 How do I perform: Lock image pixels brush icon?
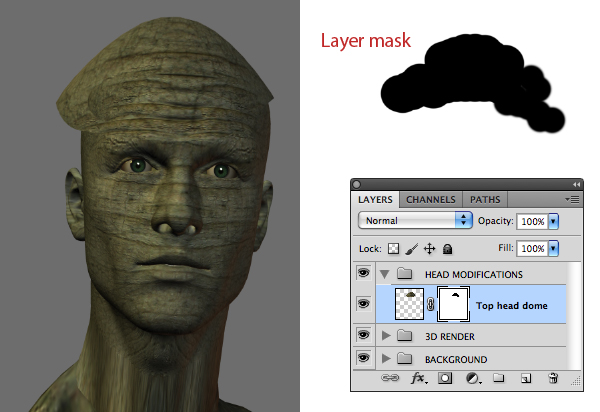[411, 249]
